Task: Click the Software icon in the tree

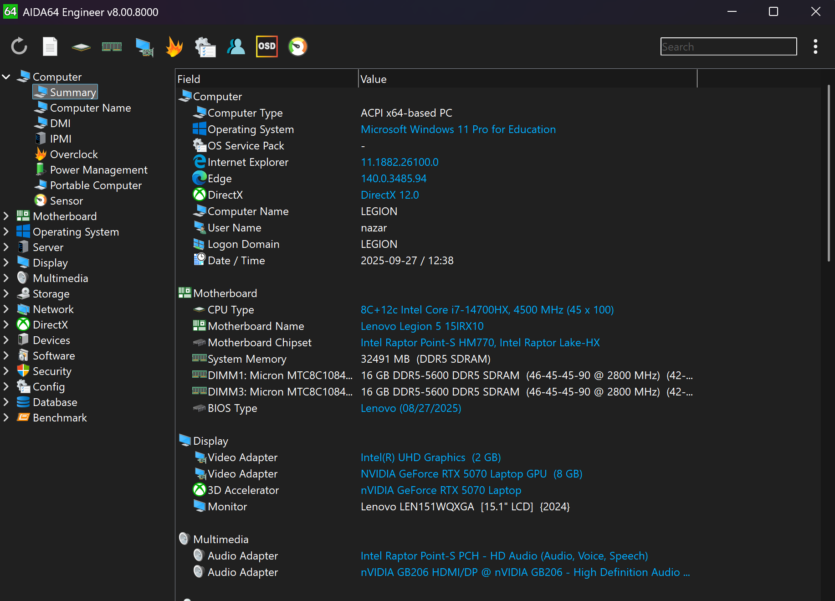Action: click(23, 356)
